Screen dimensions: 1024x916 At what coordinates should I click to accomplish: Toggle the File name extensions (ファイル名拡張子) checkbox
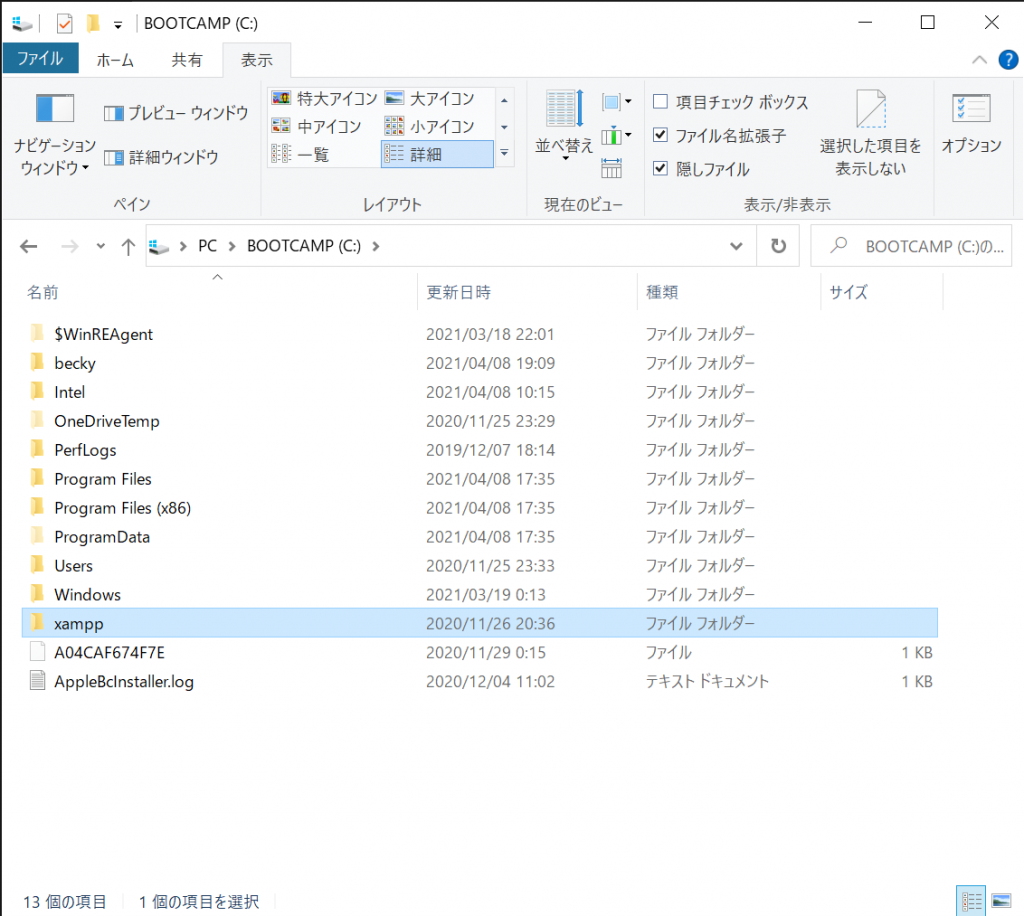[660, 135]
